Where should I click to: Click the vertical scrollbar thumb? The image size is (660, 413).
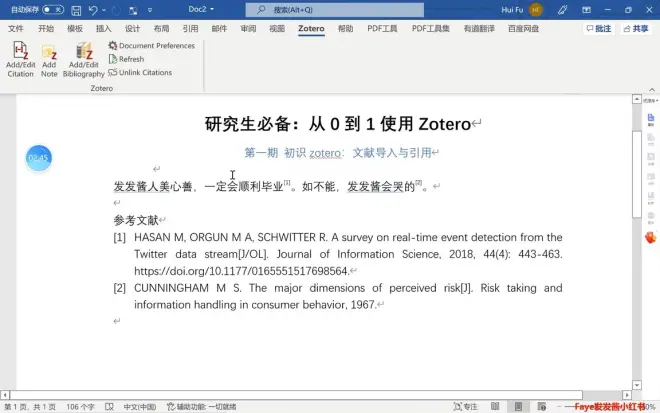pyautogui.click(x=637, y=175)
